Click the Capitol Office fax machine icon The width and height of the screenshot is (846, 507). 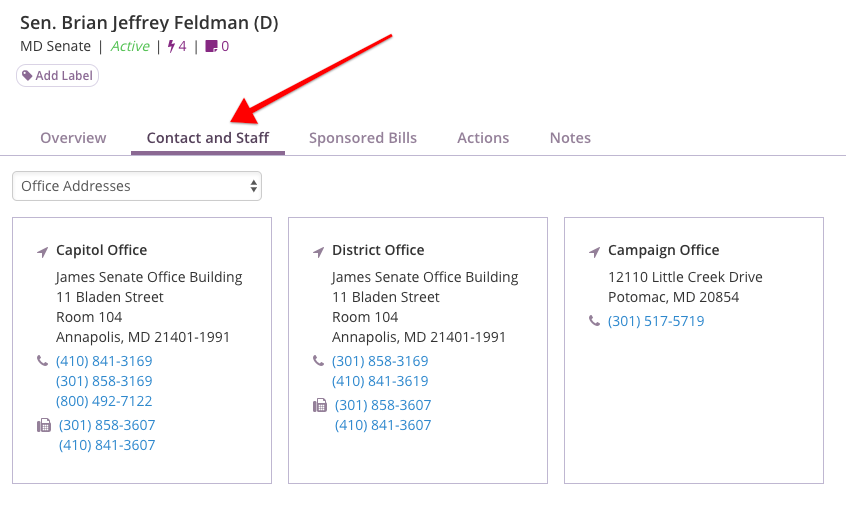point(44,426)
